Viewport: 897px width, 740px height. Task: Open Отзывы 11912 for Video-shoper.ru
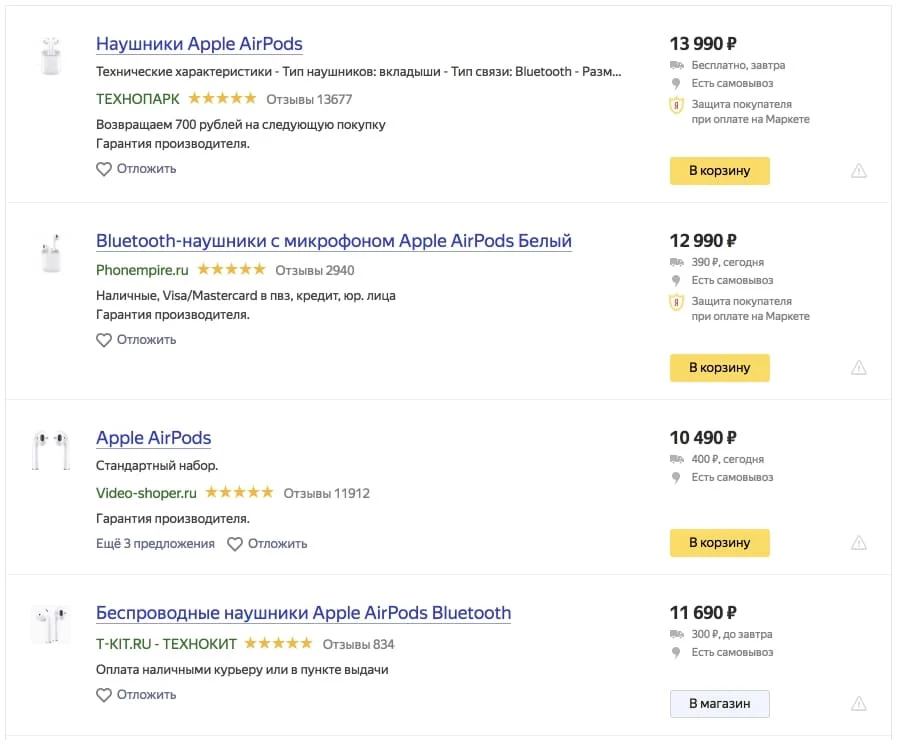tap(327, 493)
